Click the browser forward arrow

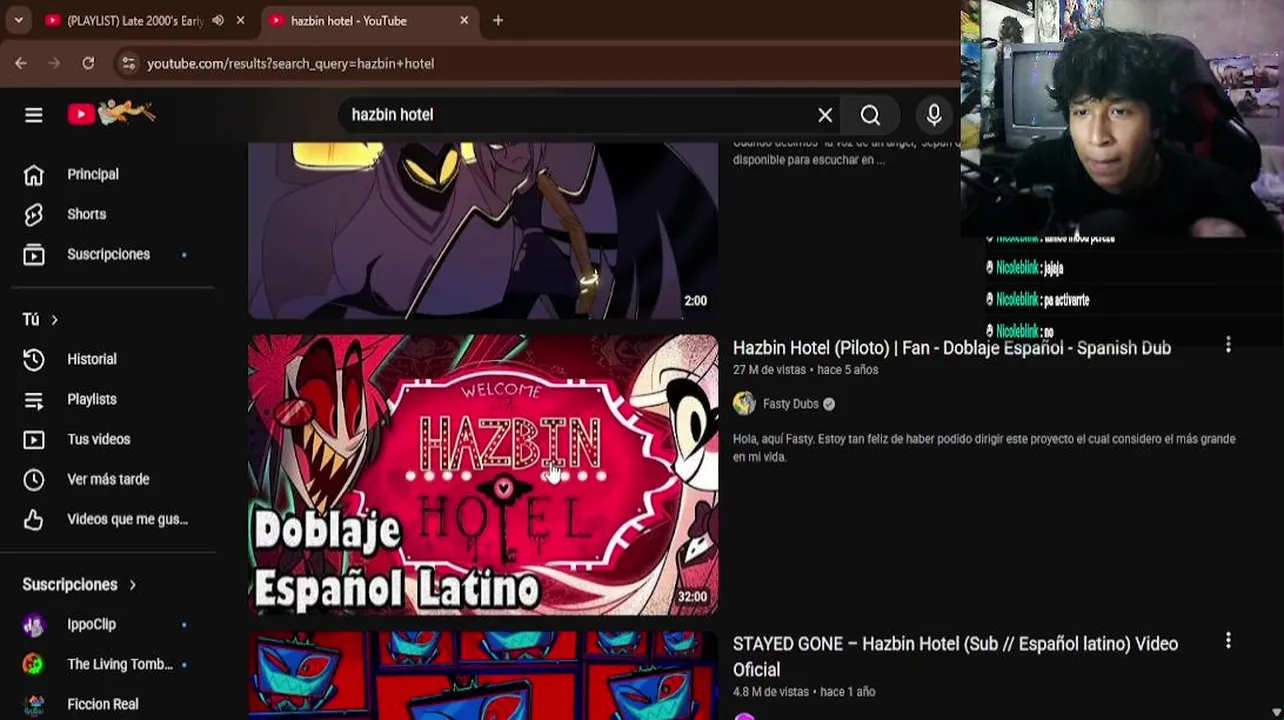[x=55, y=63]
